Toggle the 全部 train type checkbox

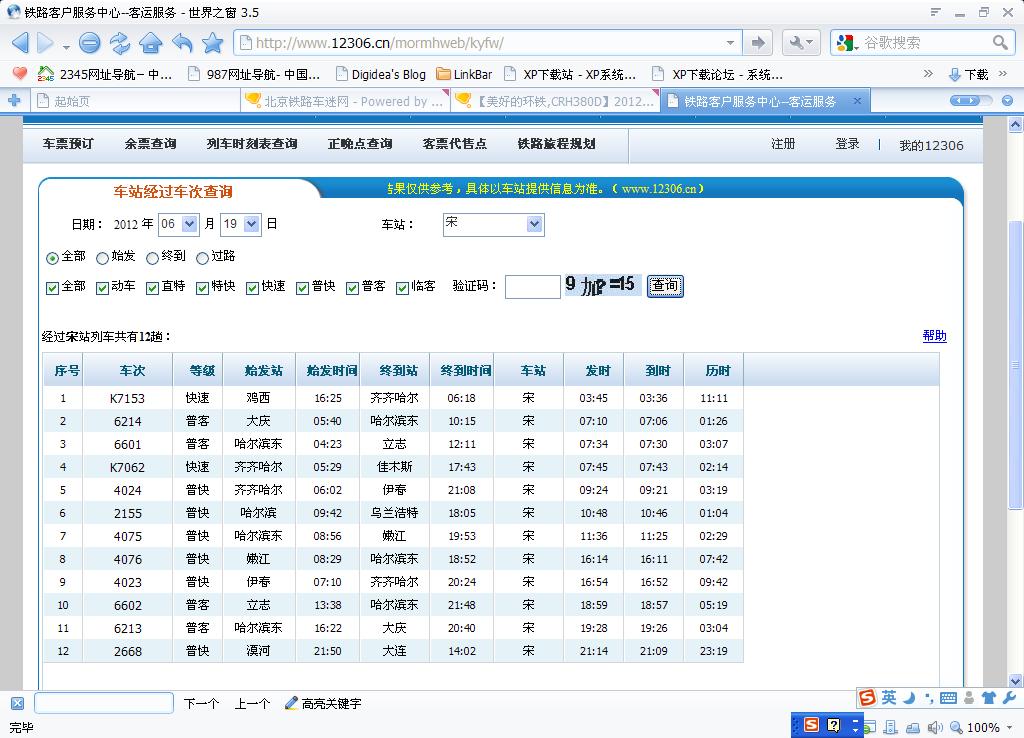tap(52, 288)
